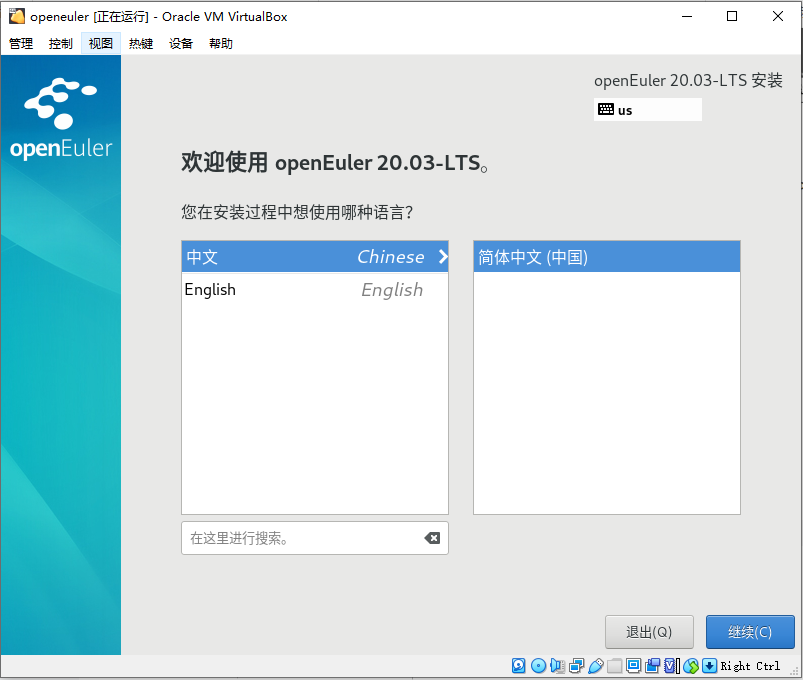Click the keyboard layout icon next to 'us'
Image resolution: width=803 pixels, height=680 pixels.
tap(606, 110)
